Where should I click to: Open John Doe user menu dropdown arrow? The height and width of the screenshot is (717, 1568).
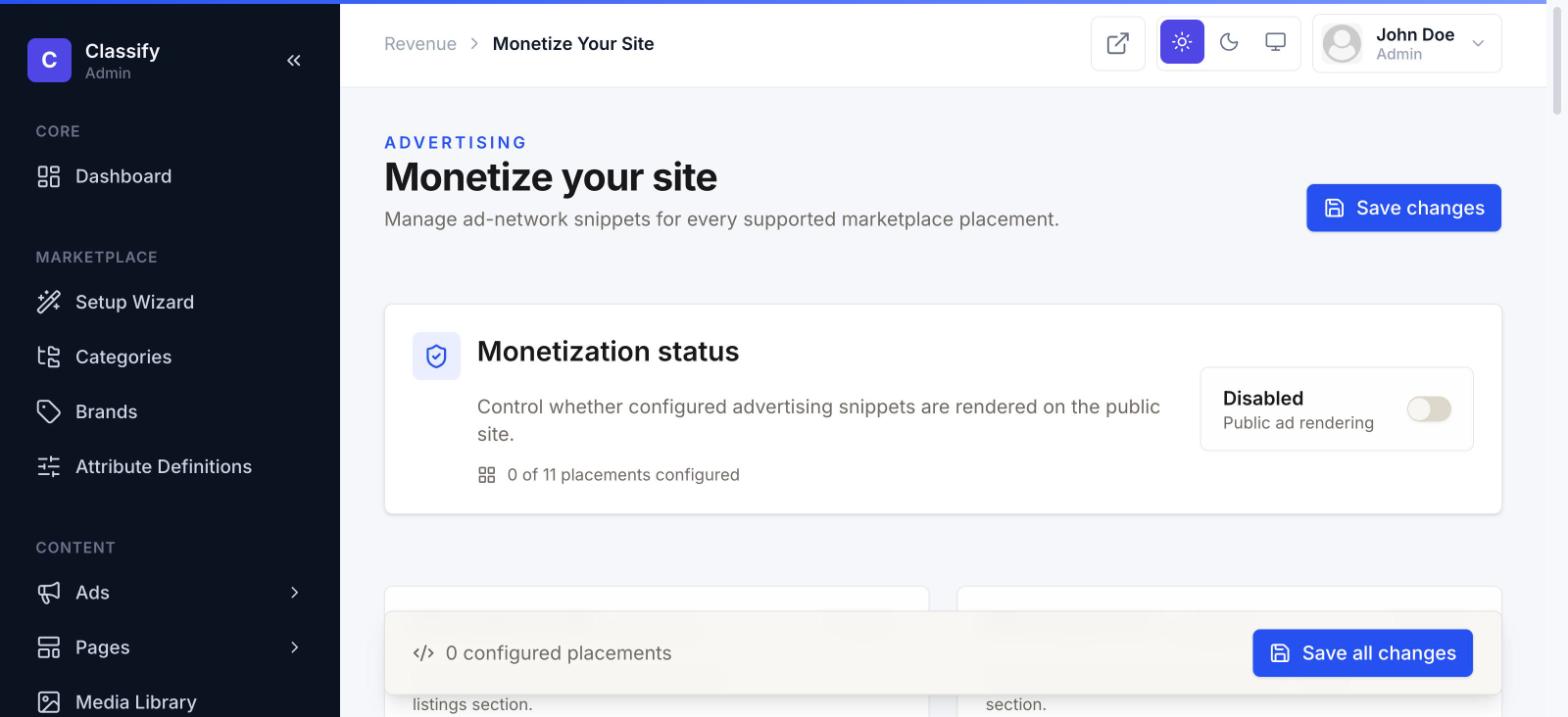[x=1478, y=43]
